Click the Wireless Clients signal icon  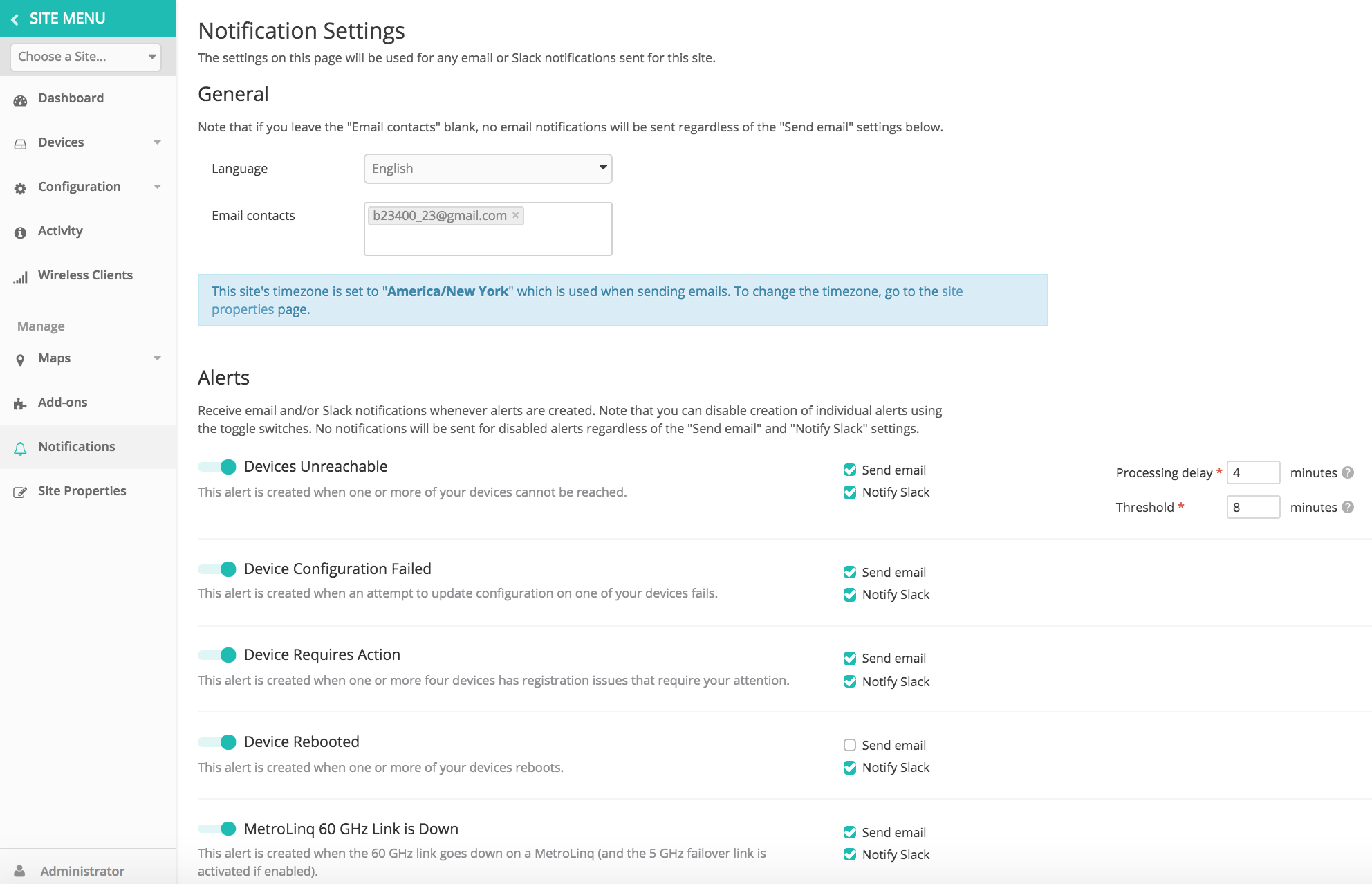[20, 277]
